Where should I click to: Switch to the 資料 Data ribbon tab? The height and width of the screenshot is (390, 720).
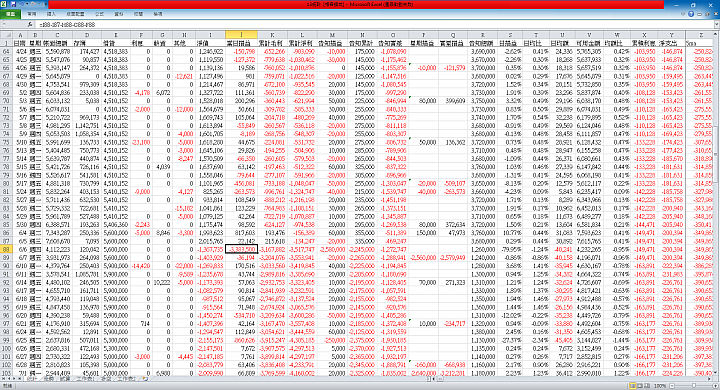tap(119, 14)
